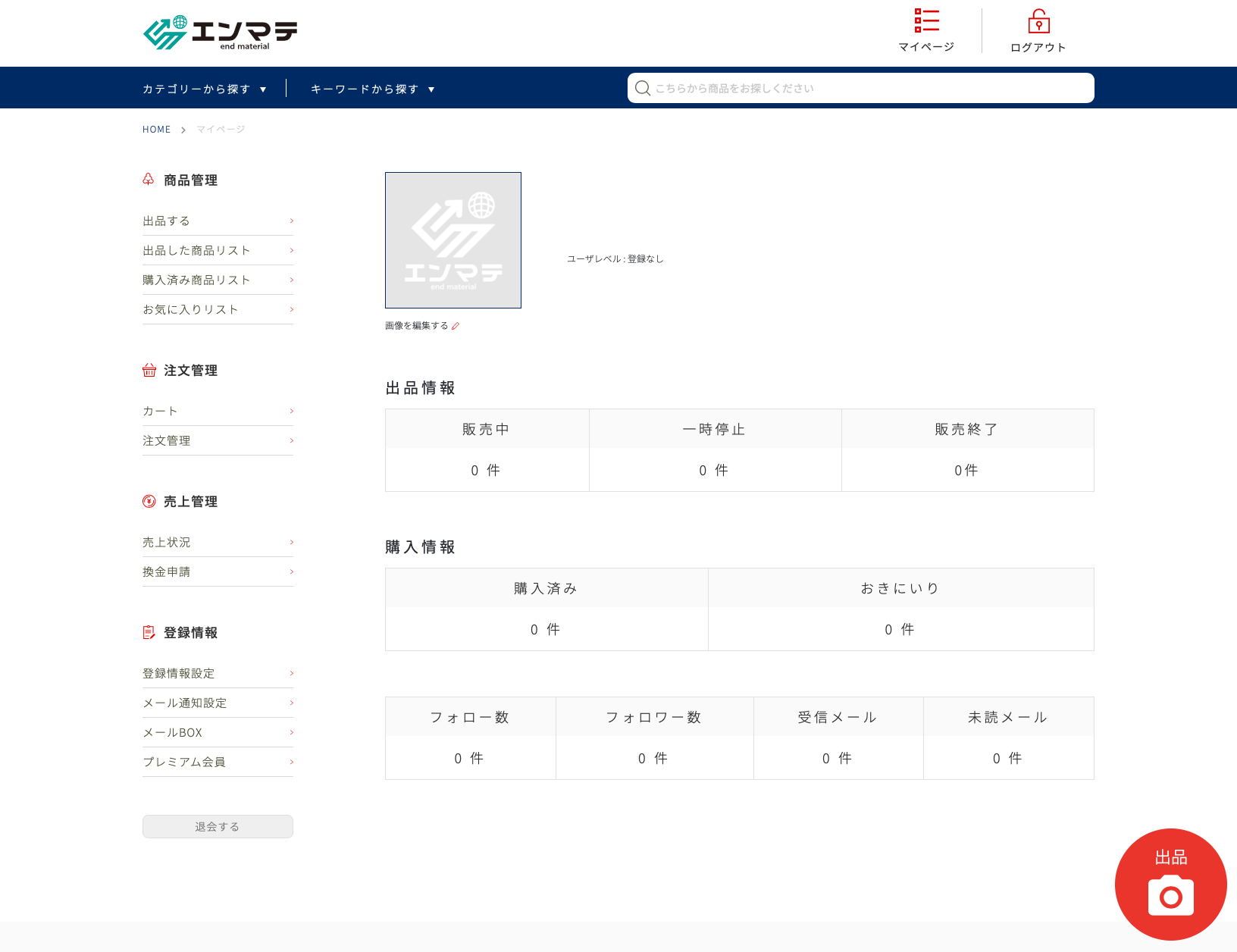
Task: Click the arrow beside 出品する
Action: tap(291, 221)
